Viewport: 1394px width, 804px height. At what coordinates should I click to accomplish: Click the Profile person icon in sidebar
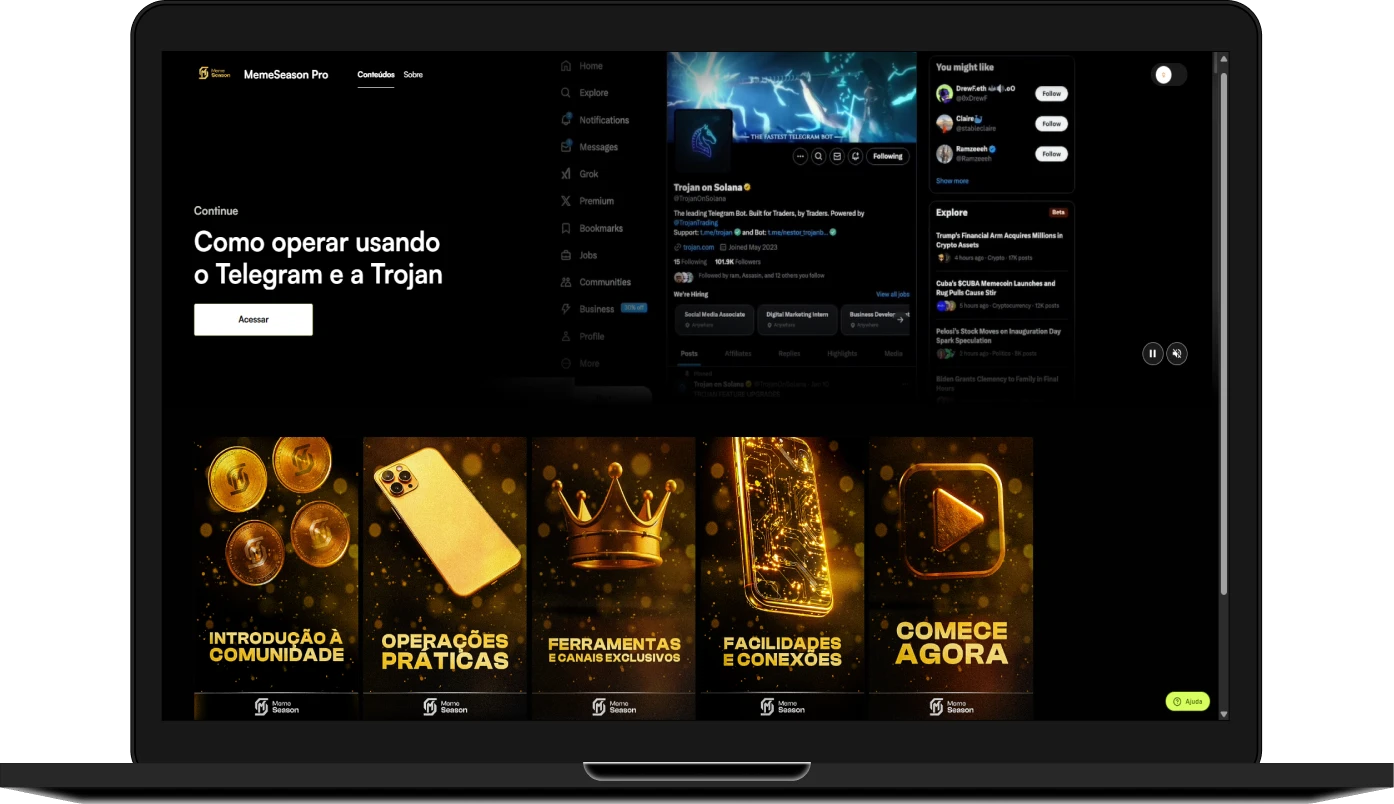point(566,336)
